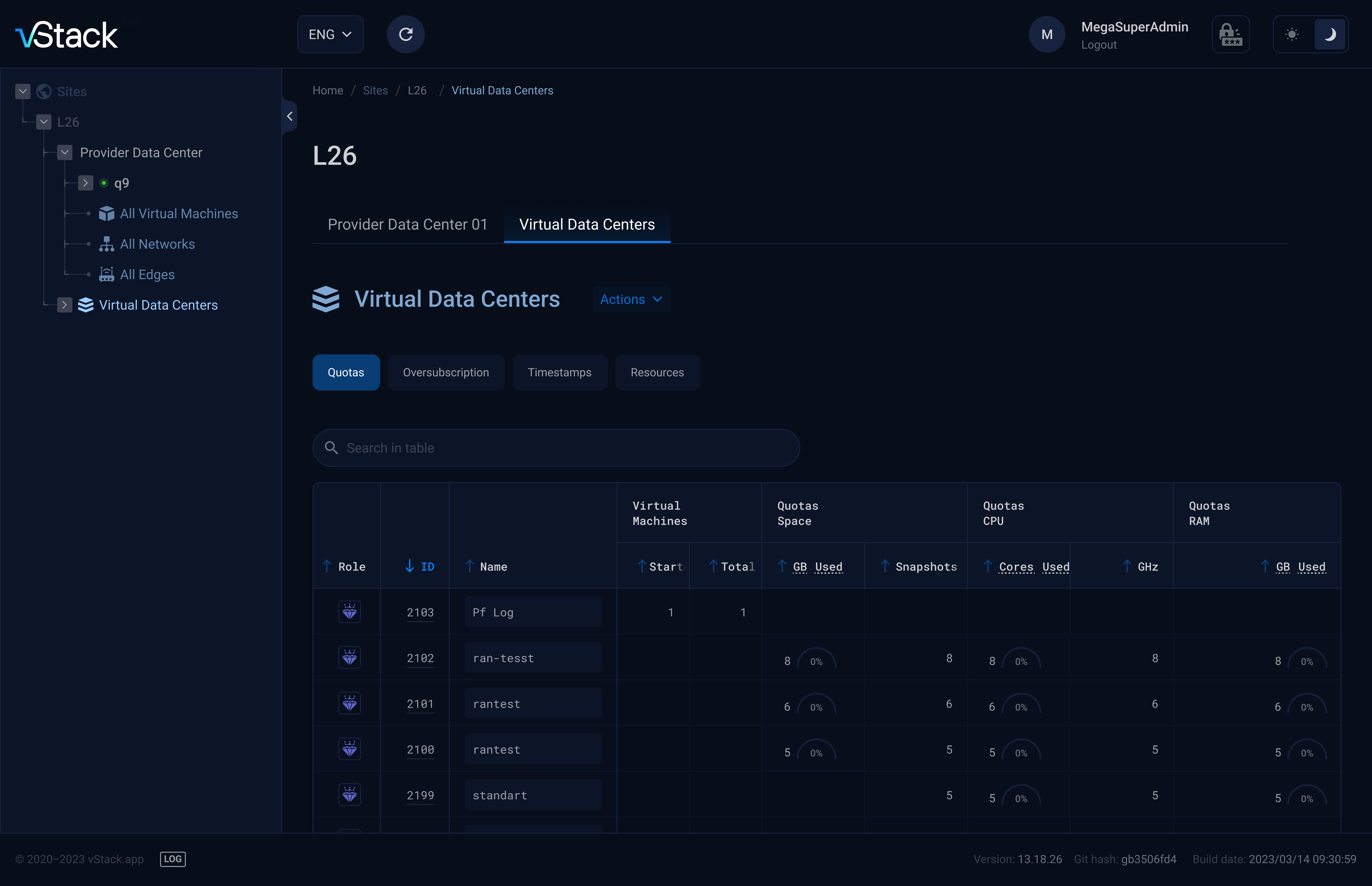Go to Sites breadcrumb
This screenshot has height=886, width=1372.
(x=375, y=90)
